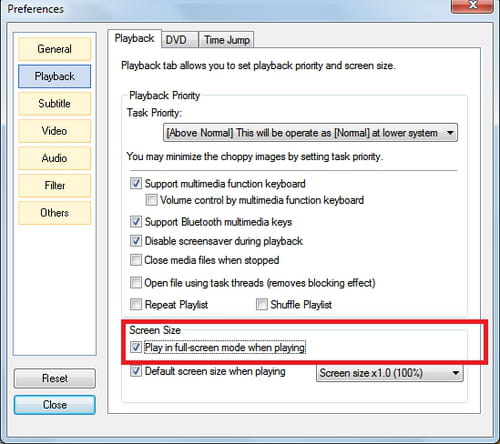Open the General preferences section
Image resolution: width=500 pixels, height=444 pixels.
54,49
